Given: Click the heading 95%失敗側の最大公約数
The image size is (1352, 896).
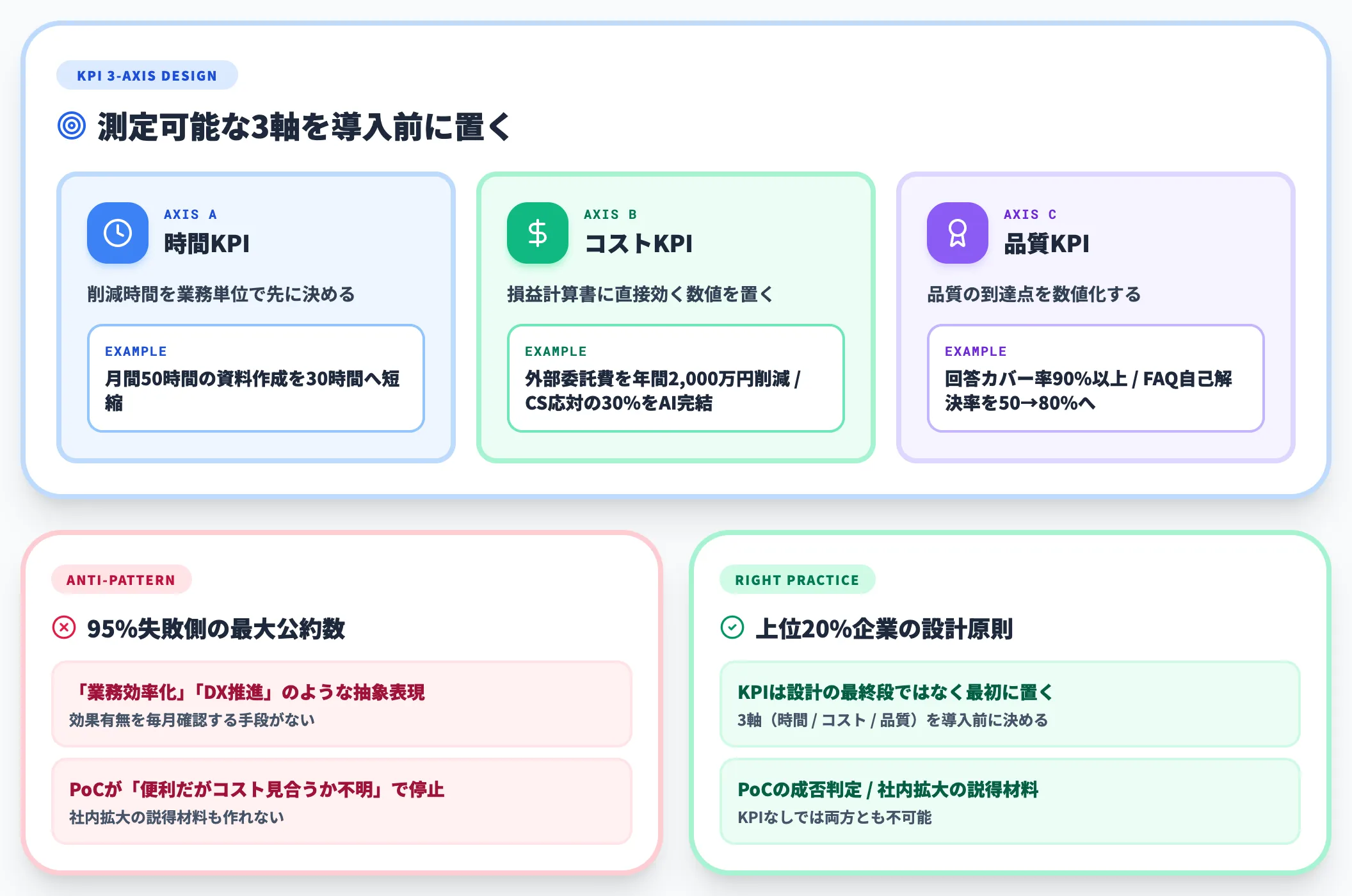Looking at the screenshot, I should [x=216, y=628].
